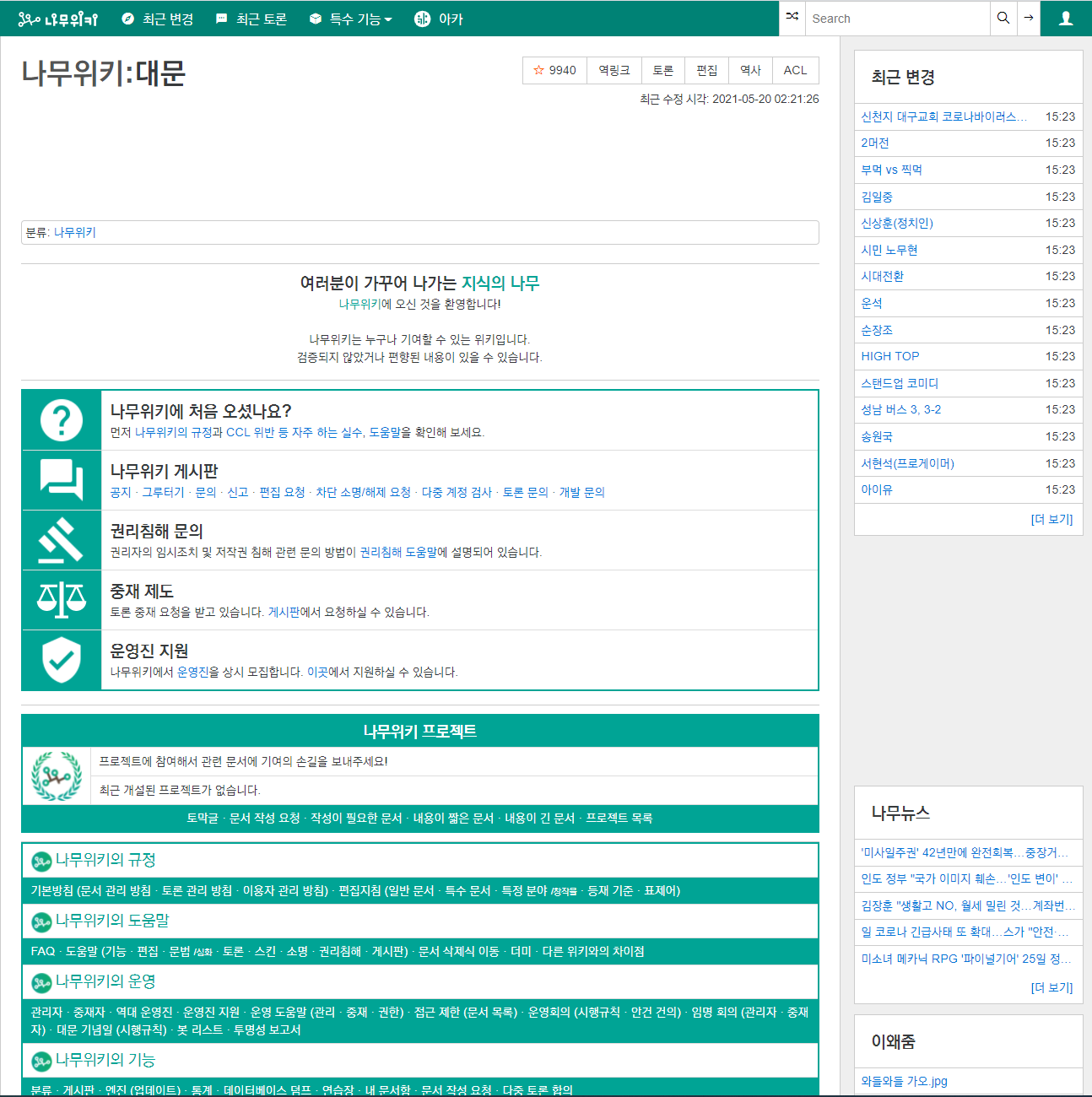Open 프로젝트 목록 link
The height and width of the screenshot is (1097, 1092).
[619, 818]
